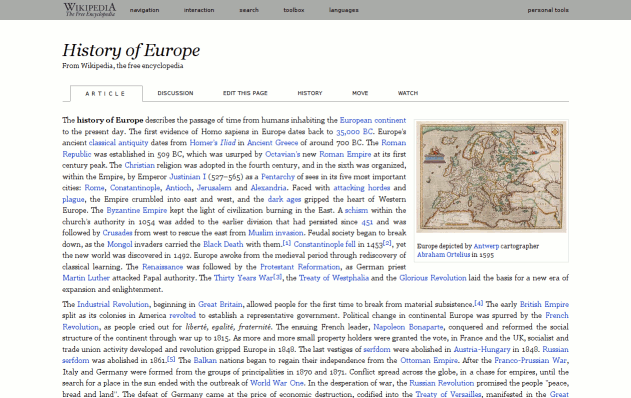Jump to footnote reference [2]
The height and width of the screenshot is (398, 631).
(387, 243)
